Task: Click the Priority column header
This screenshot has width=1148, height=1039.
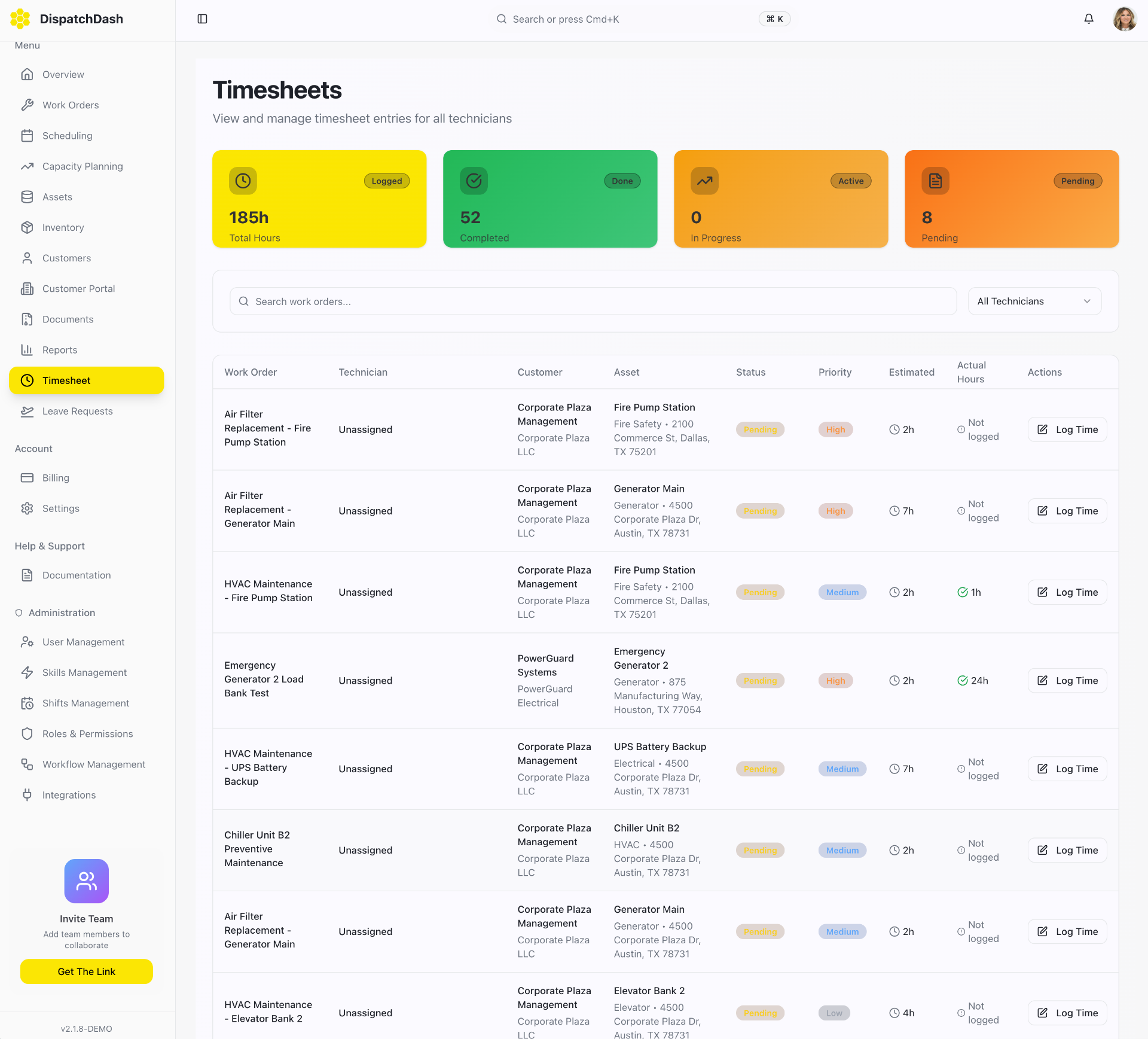Action: tap(835, 372)
